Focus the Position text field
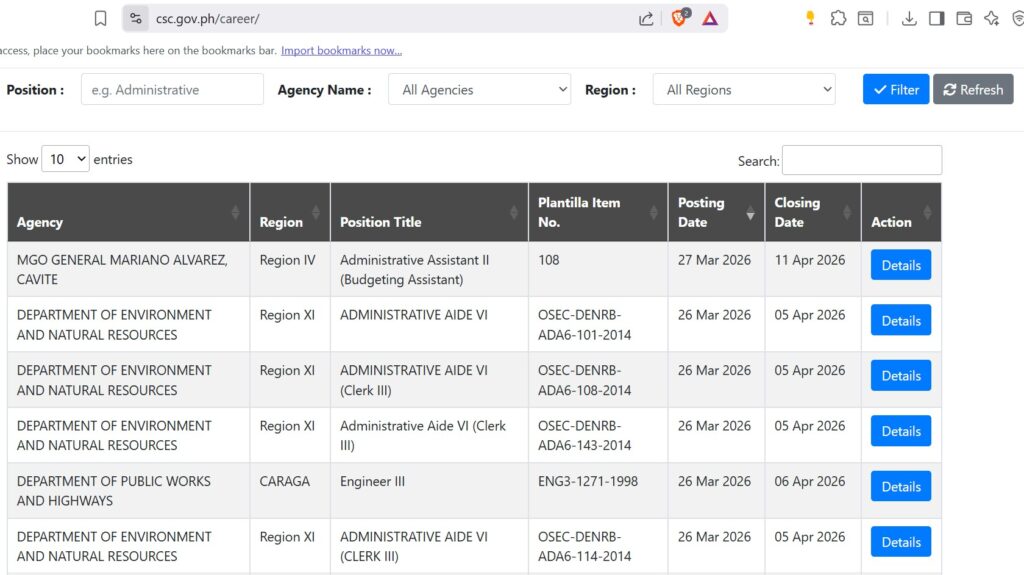This screenshot has width=1024, height=575. [172, 89]
